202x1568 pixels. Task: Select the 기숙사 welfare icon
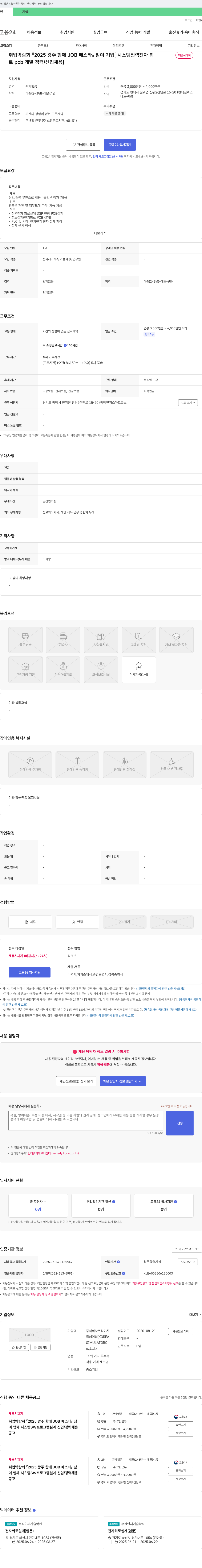tap(64, 640)
